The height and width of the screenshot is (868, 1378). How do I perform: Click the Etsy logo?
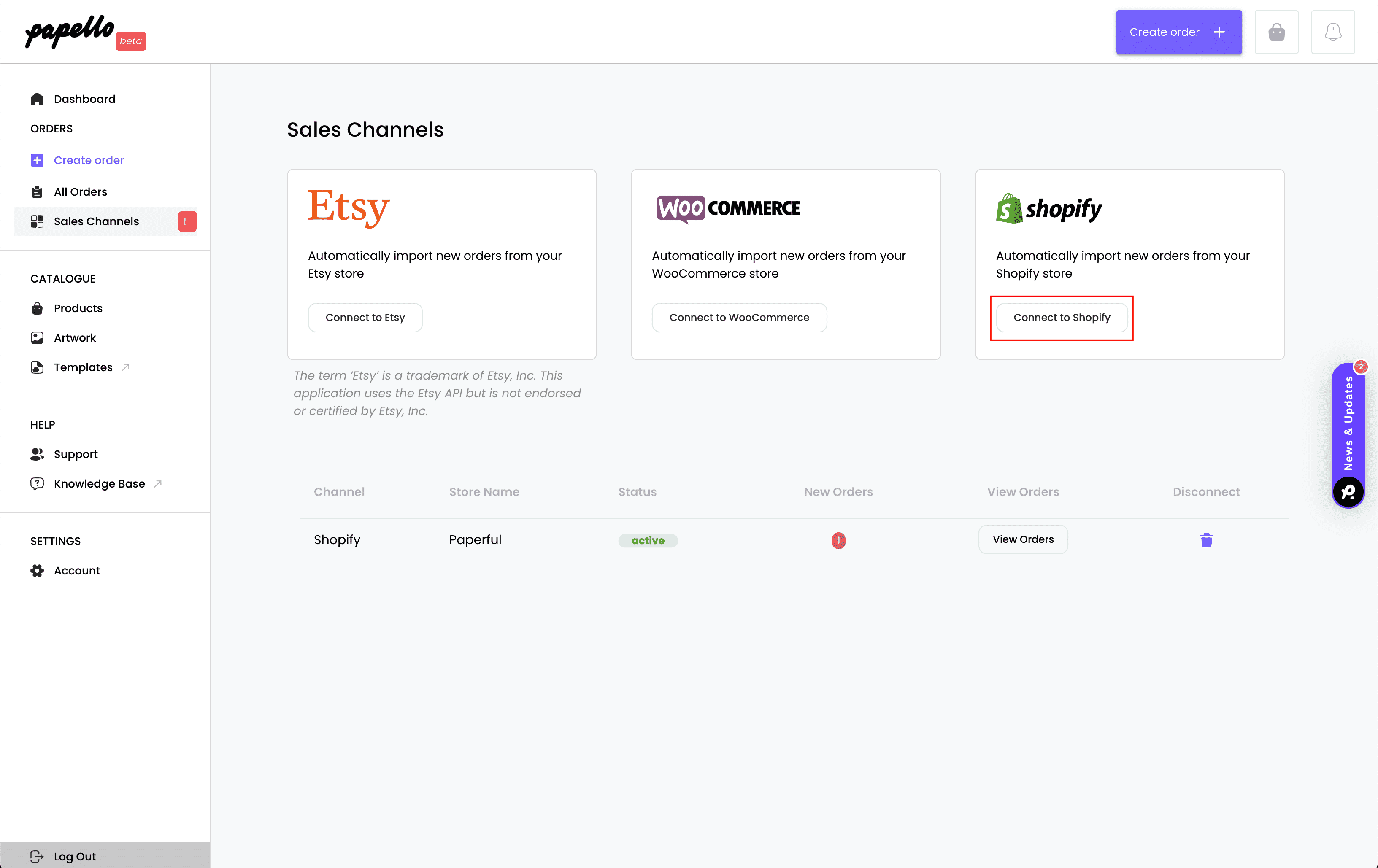349,208
